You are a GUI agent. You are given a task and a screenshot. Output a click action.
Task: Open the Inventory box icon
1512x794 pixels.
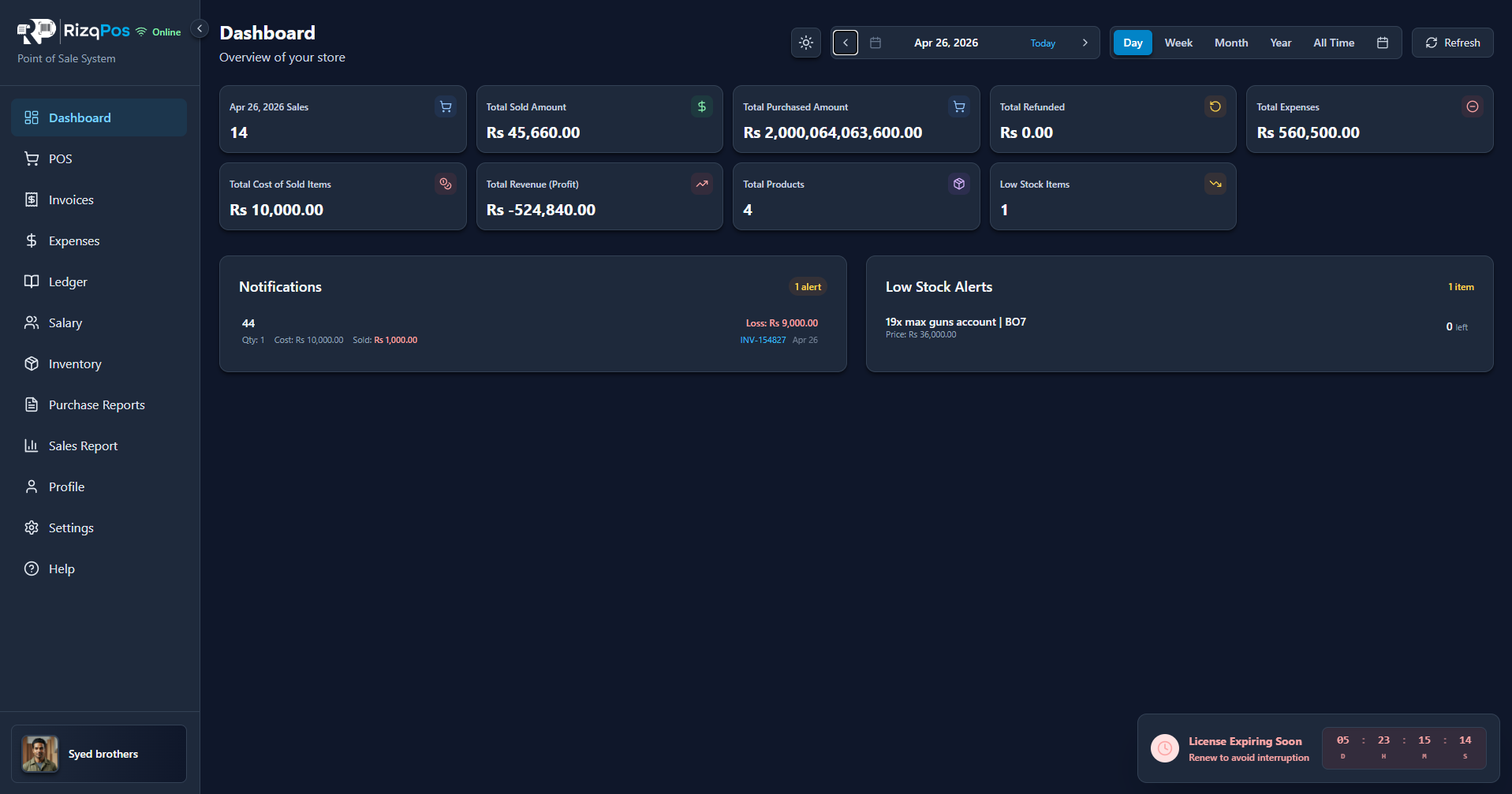point(32,363)
